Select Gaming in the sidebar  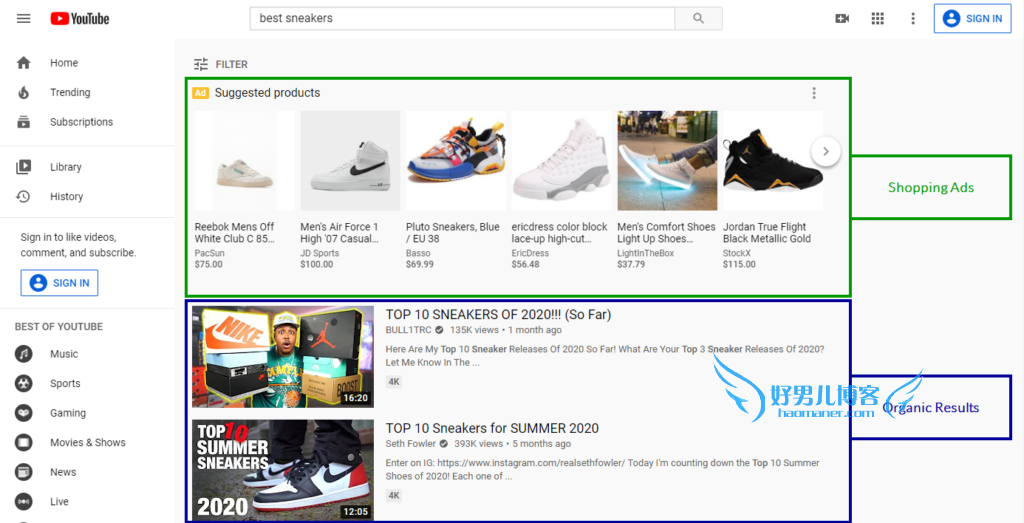click(68, 413)
